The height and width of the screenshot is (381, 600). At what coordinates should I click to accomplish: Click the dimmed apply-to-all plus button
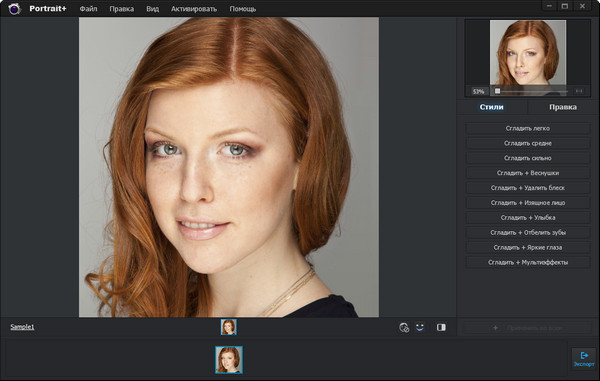tap(528, 328)
